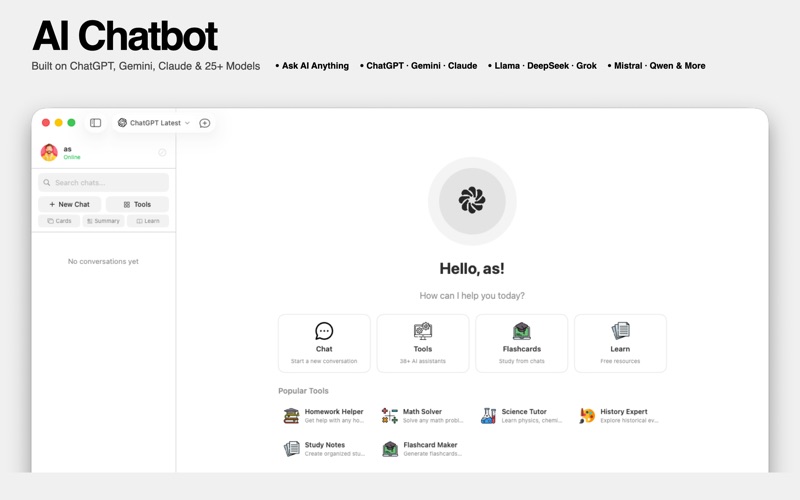
Task: Click the 'Study from chats' caption
Action: pyautogui.click(x=521, y=361)
